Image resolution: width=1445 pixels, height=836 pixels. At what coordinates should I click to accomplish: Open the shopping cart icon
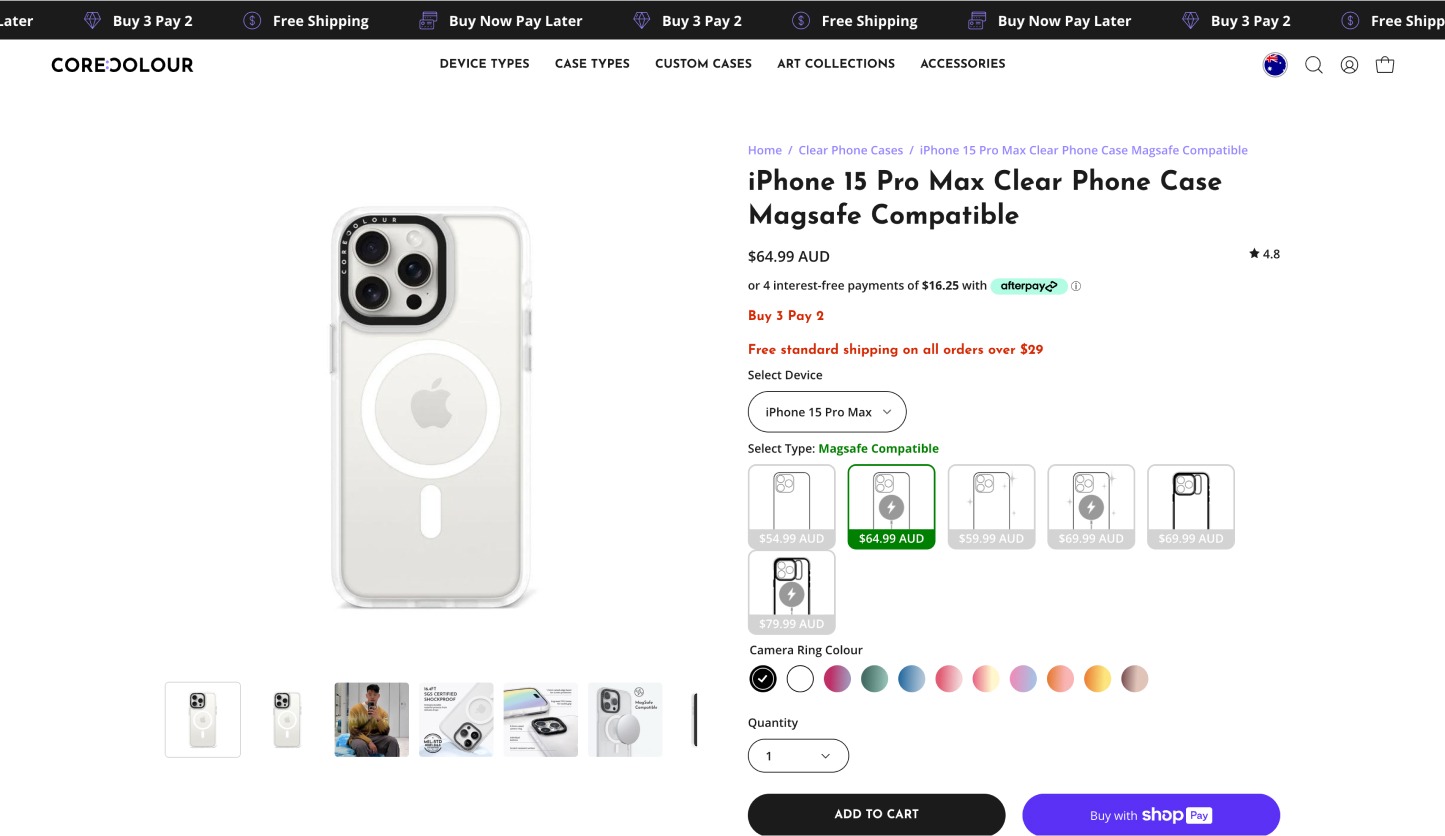tap(1385, 65)
